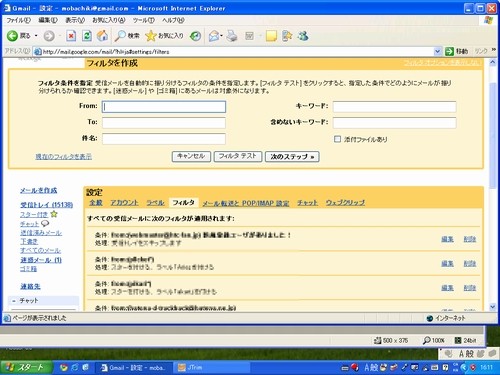The height and width of the screenshot is (375, 500).
Task: Click the 件名 subject input field
Action: click(x=164, y=139)
